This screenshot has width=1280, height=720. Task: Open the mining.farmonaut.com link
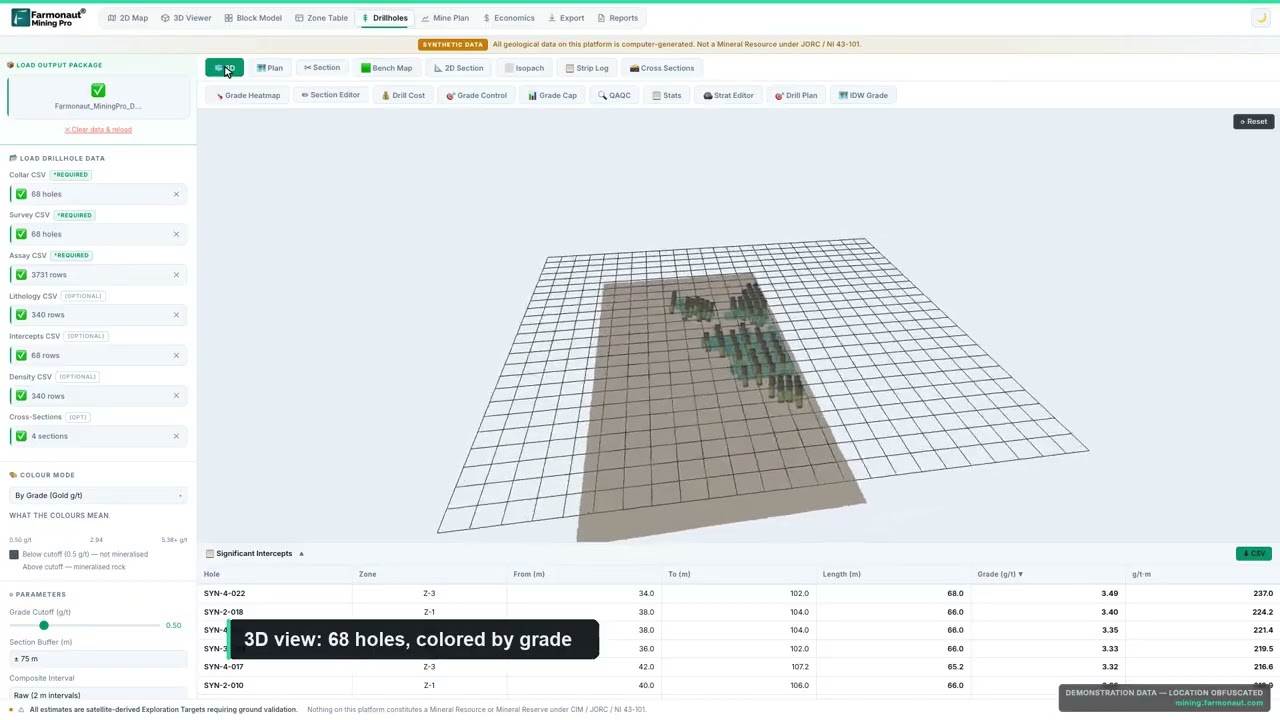pos(1219,703)
